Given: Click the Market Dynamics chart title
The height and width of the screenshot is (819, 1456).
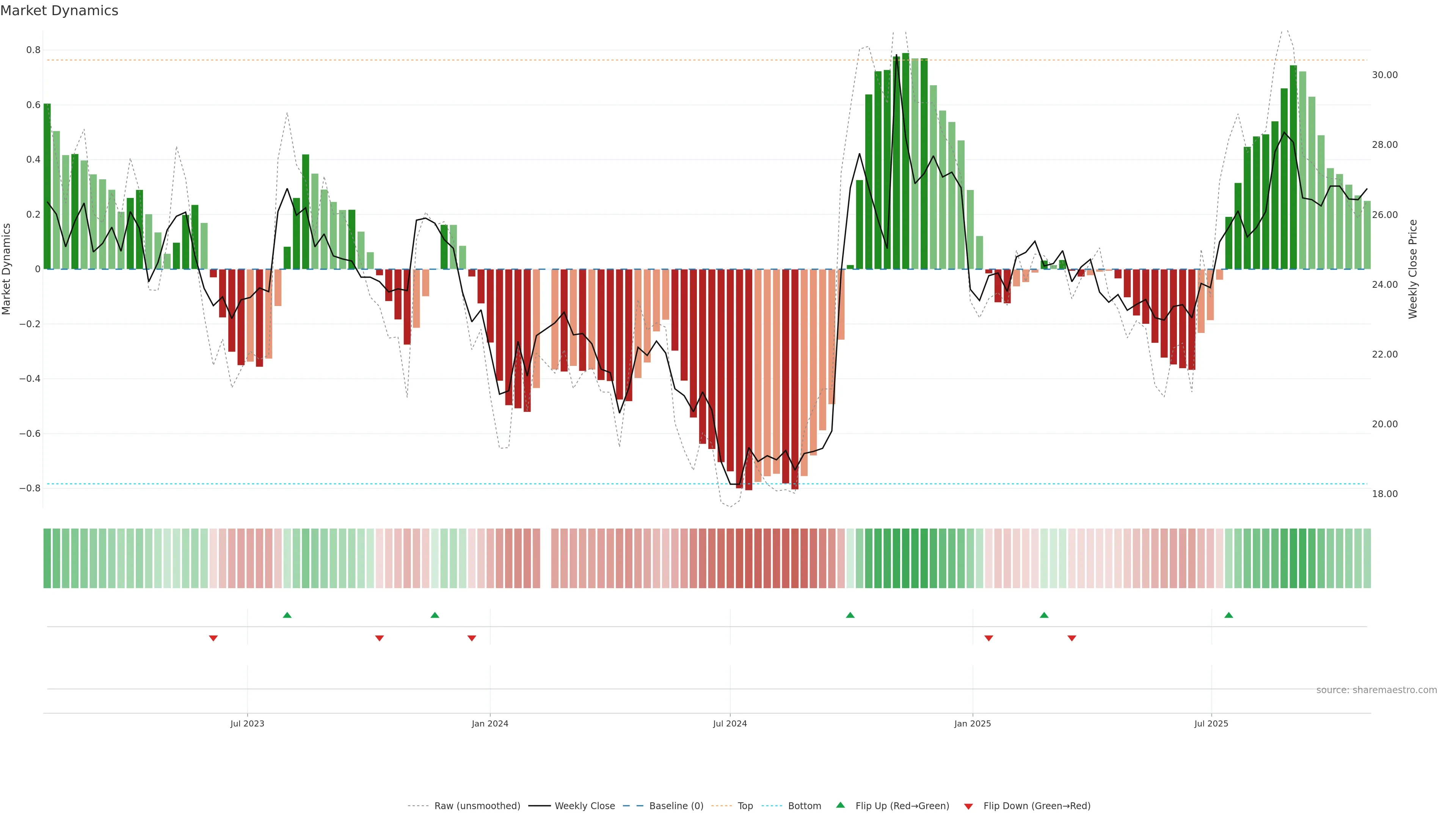Looking at the screenshot, I should (x=60, y=11).
